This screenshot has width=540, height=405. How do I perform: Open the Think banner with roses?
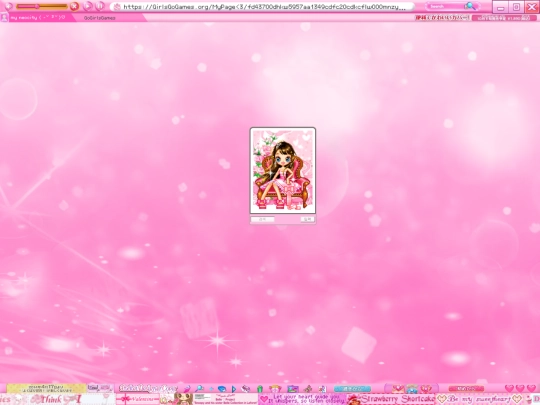[x=57, y=399]
